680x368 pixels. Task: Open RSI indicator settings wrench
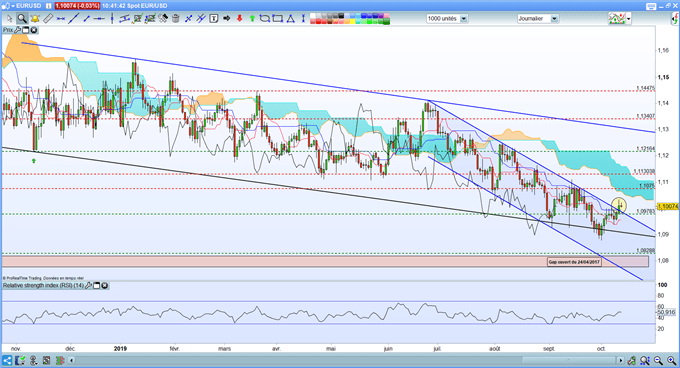(x=88, y=286)
